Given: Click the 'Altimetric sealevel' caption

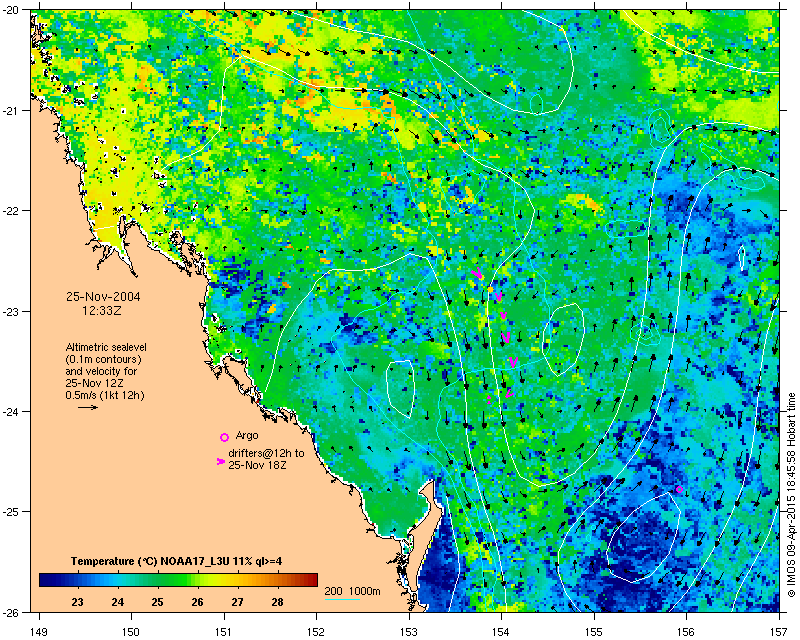Looking at the screenshot, I should [106, 347].
